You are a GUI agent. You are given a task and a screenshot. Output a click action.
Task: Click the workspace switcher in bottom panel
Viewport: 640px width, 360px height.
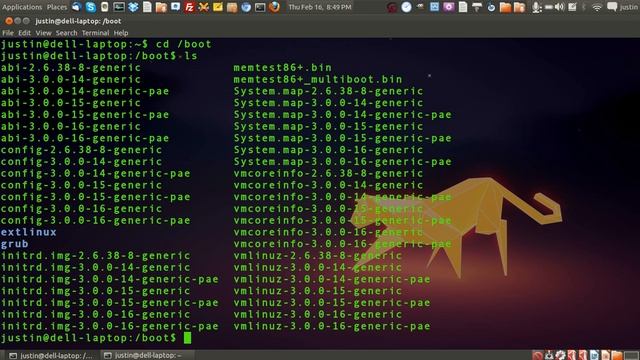coord(631,355)
